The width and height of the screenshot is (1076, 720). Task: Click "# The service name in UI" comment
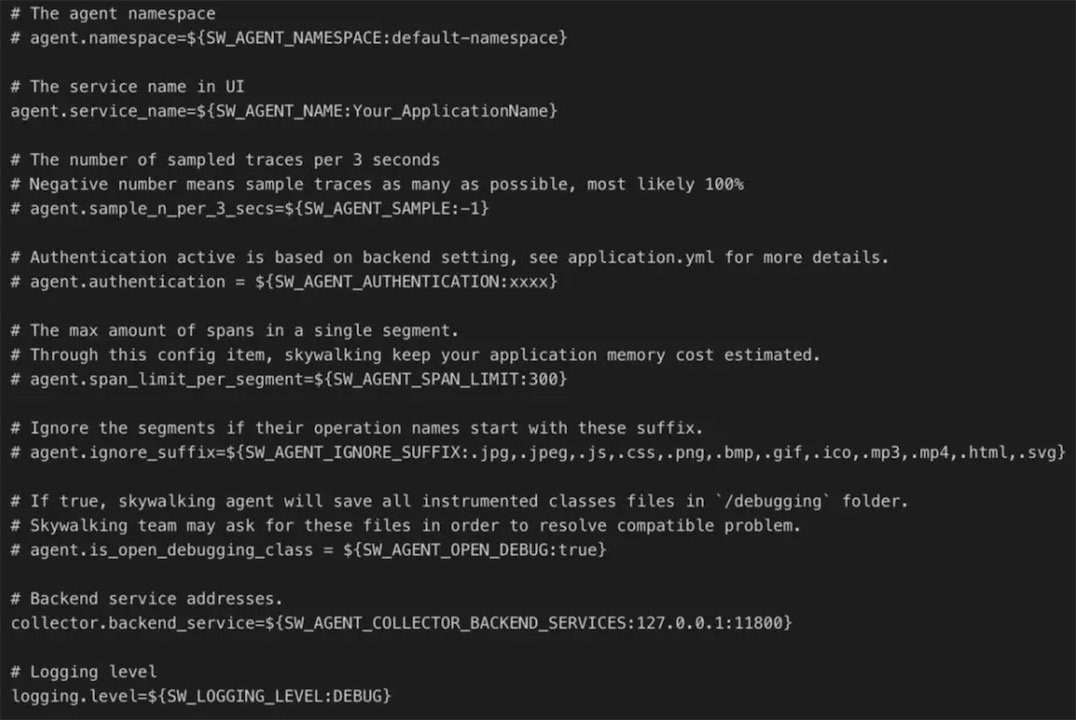(127, 87)
